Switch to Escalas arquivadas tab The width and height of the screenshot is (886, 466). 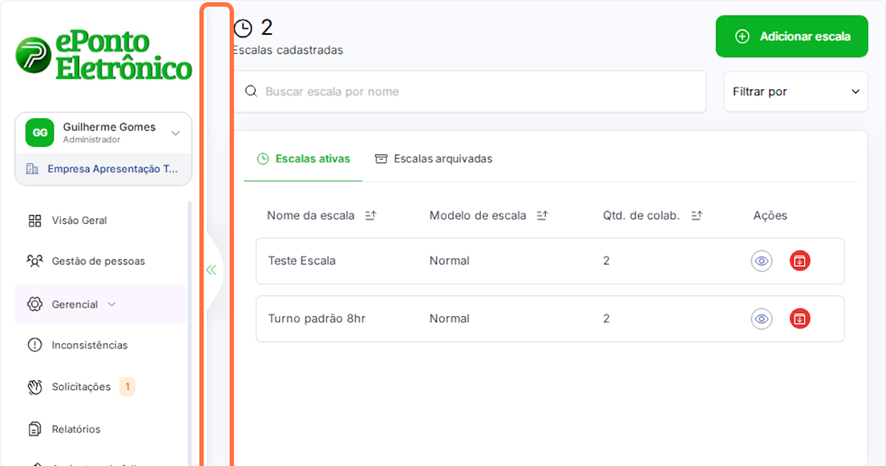(433, 159)
